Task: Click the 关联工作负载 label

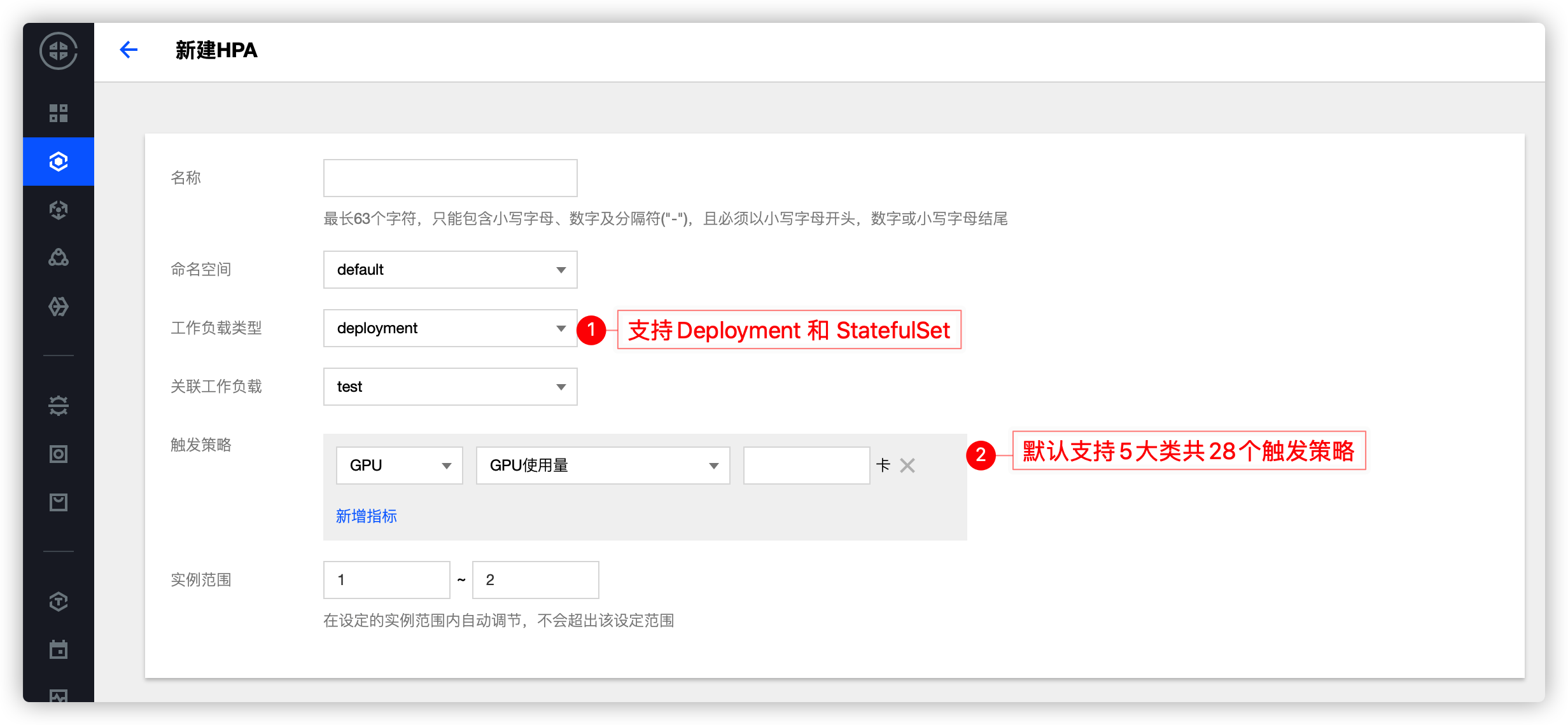Action: click(x=216, y=387)
